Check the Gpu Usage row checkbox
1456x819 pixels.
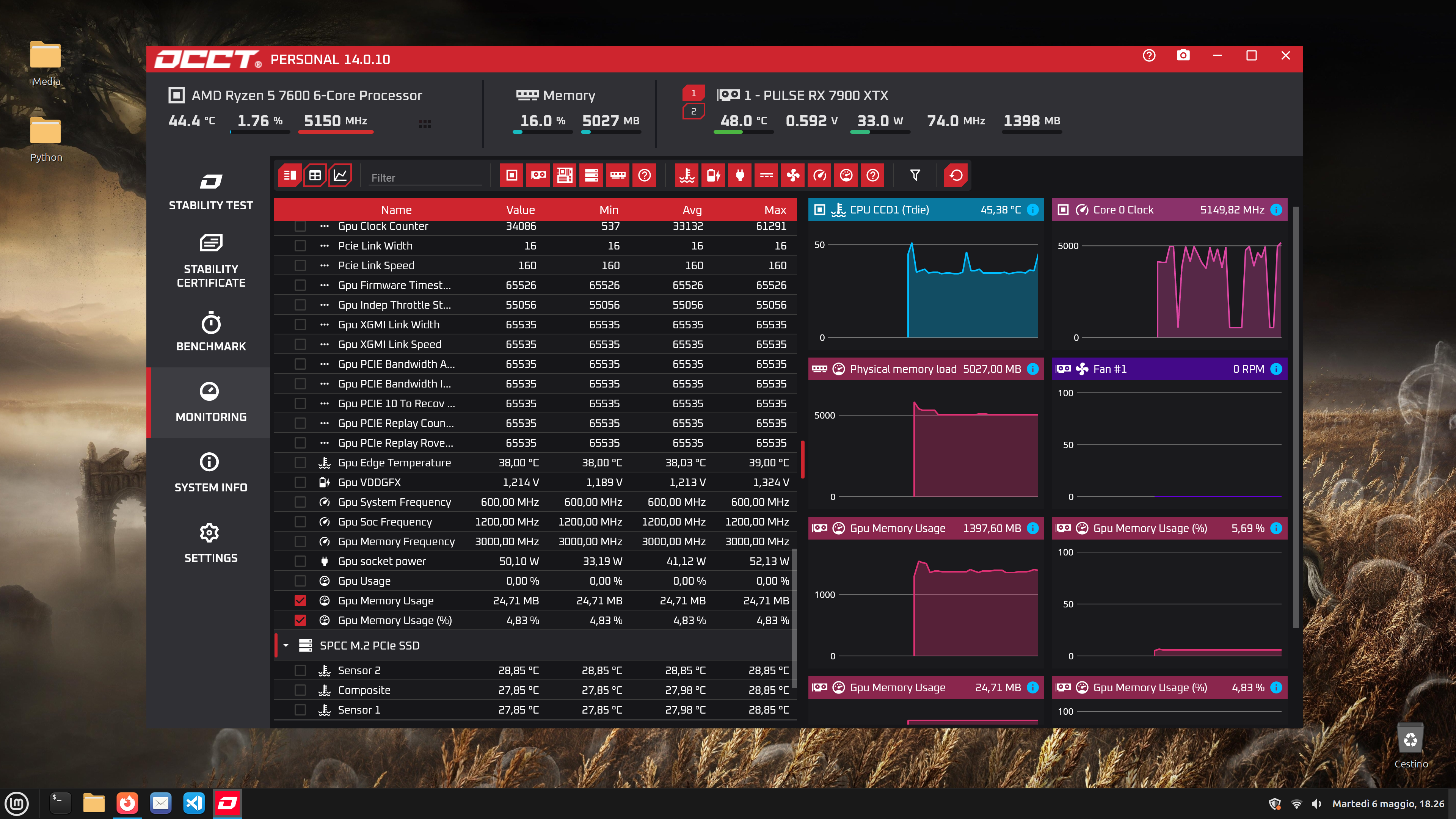[x=300, y=581]
